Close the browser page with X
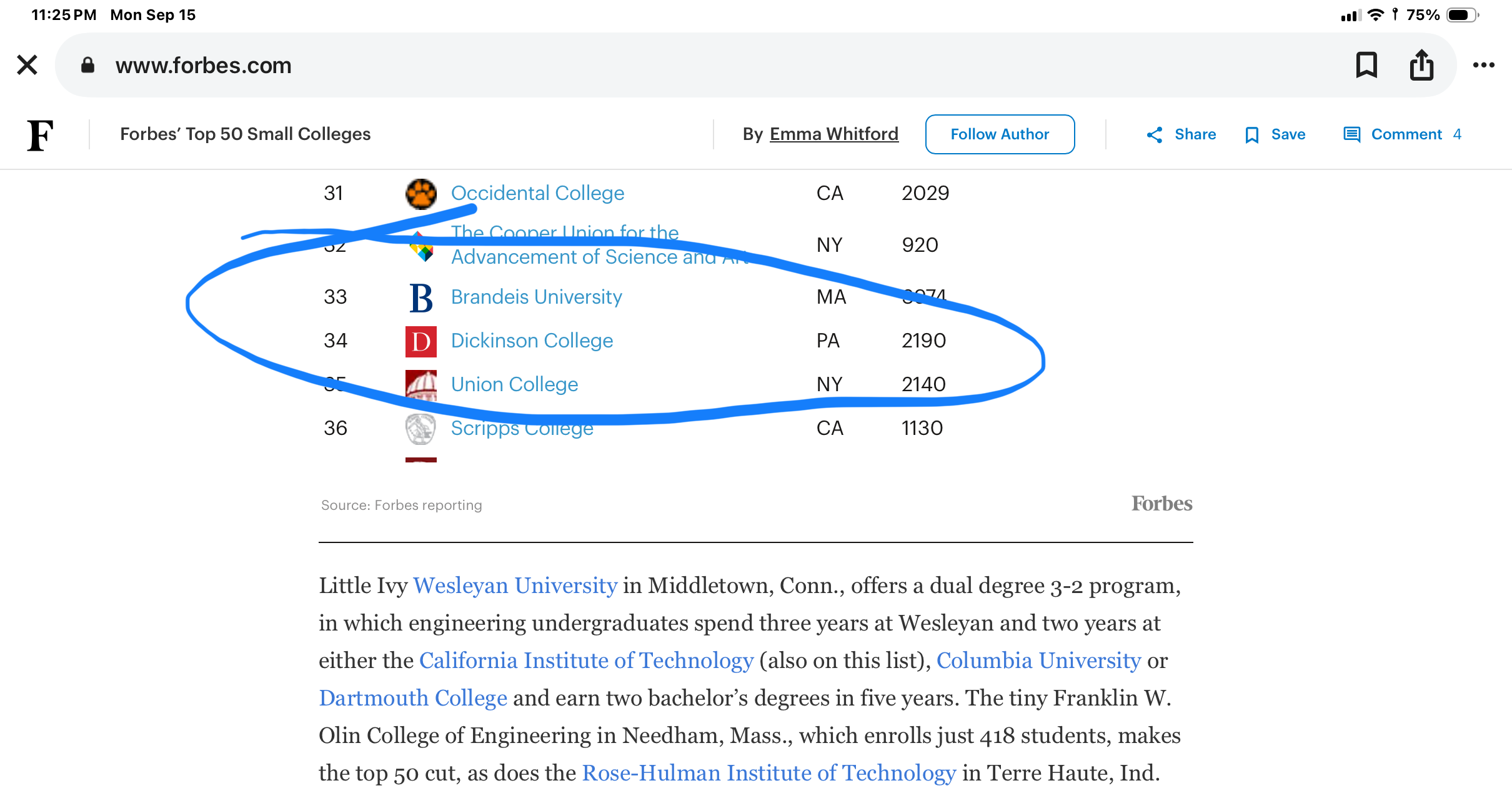The width and height of the screenshot is (1512, 788). 27,65
